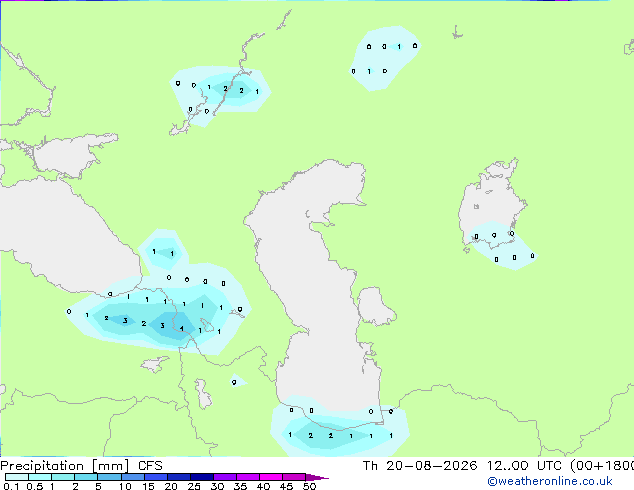Click the "10" legend scale label
Viewport: 634px width, 490px height.
tap(125, 486)
